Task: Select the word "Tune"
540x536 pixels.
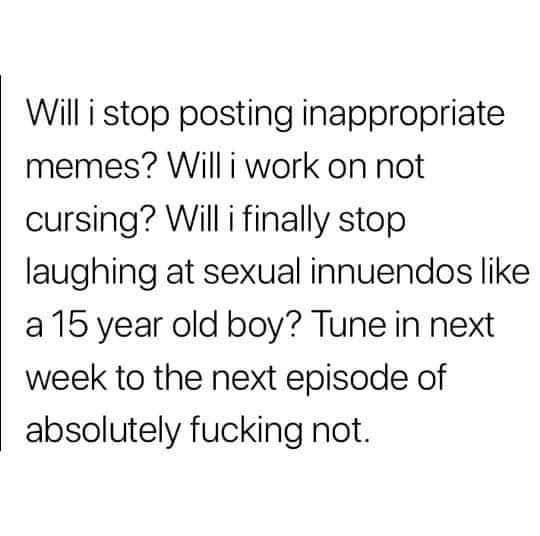Action: click(347, 325)
